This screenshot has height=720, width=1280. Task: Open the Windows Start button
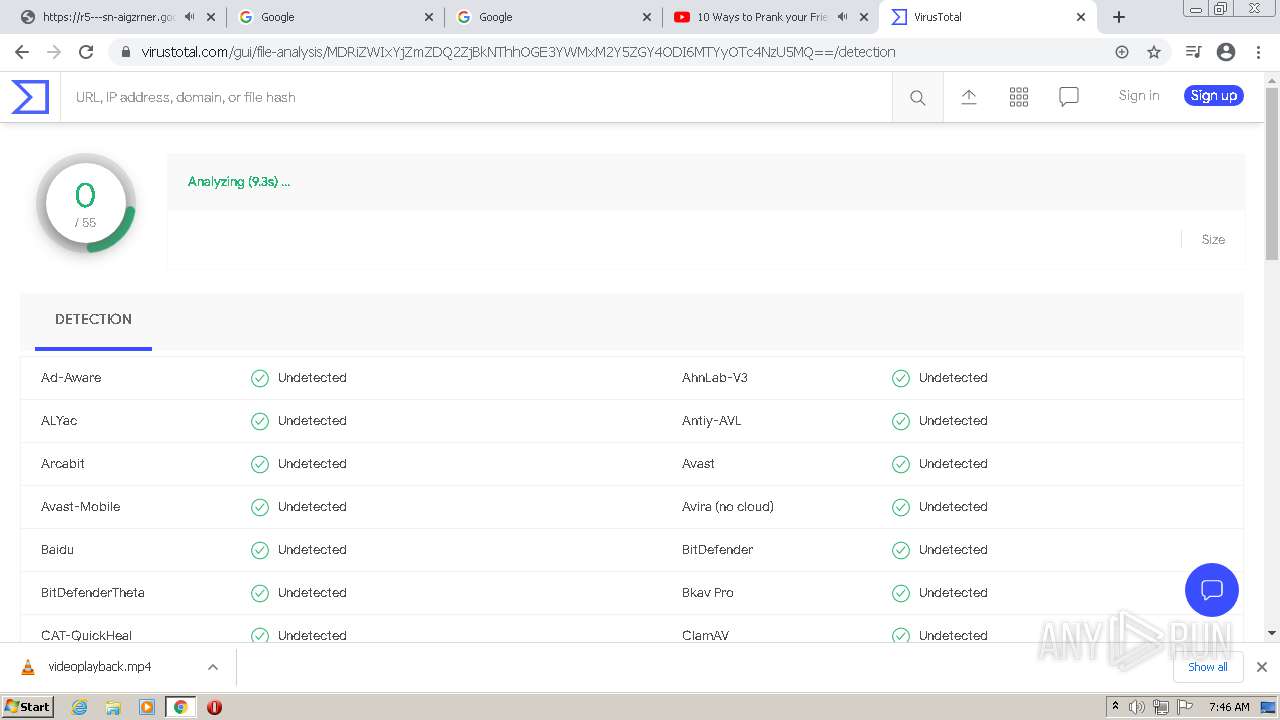pyautogui.click(x=28, y=707)
